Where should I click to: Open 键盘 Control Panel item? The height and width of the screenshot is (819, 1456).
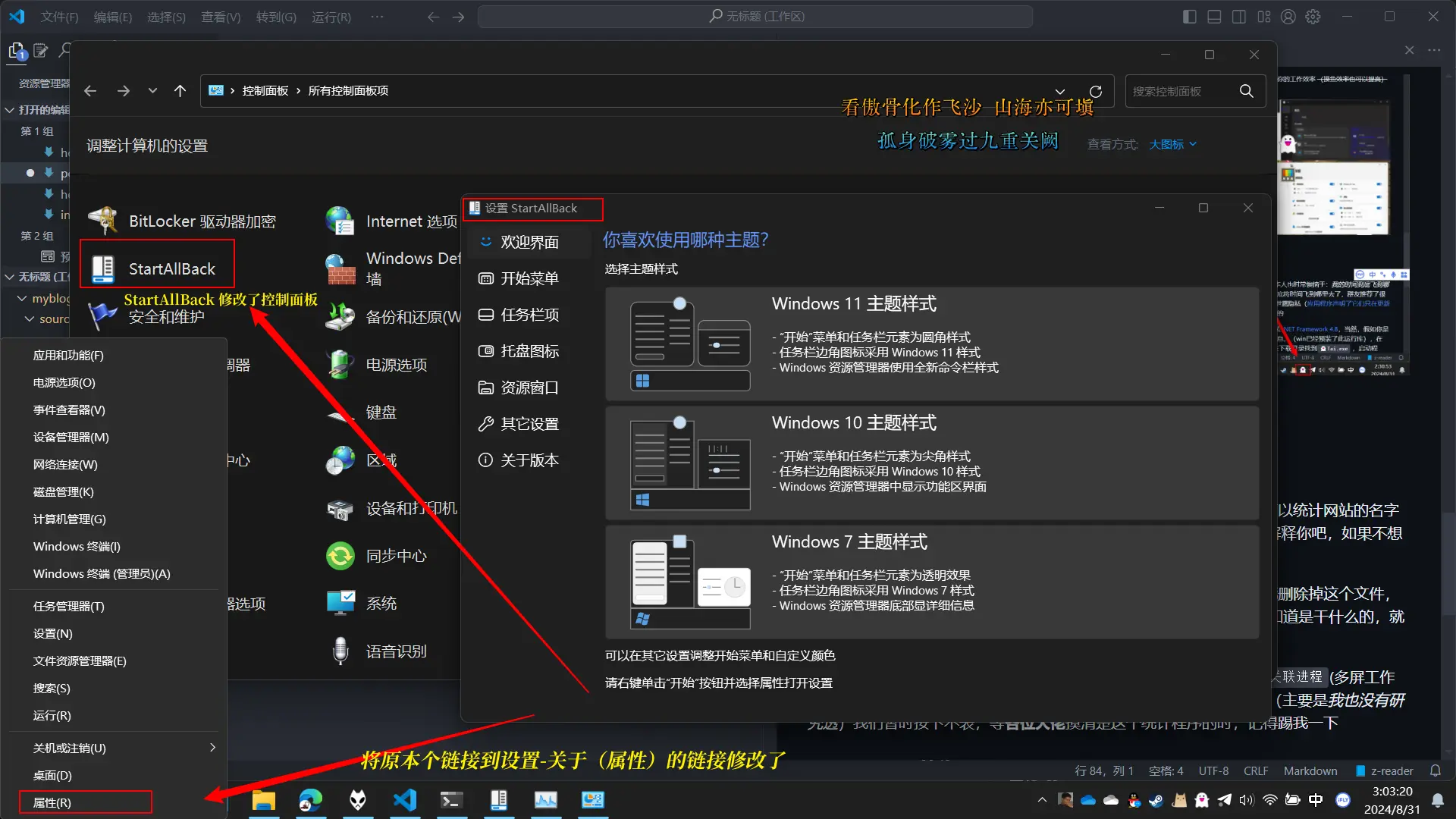point(362,413)
